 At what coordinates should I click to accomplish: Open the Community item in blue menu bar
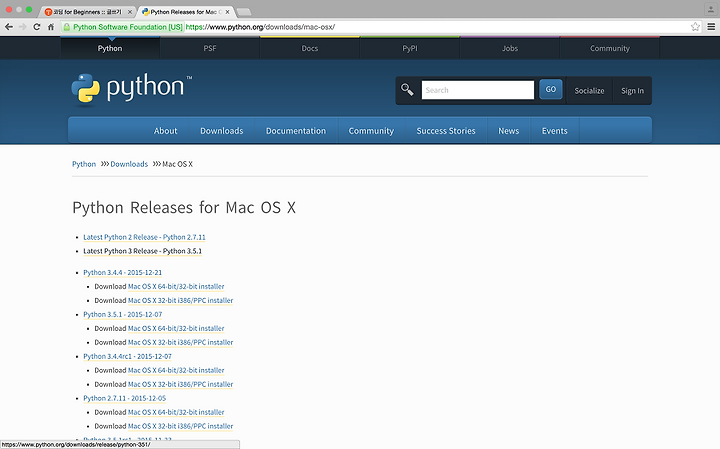click(x=371, y=131)
